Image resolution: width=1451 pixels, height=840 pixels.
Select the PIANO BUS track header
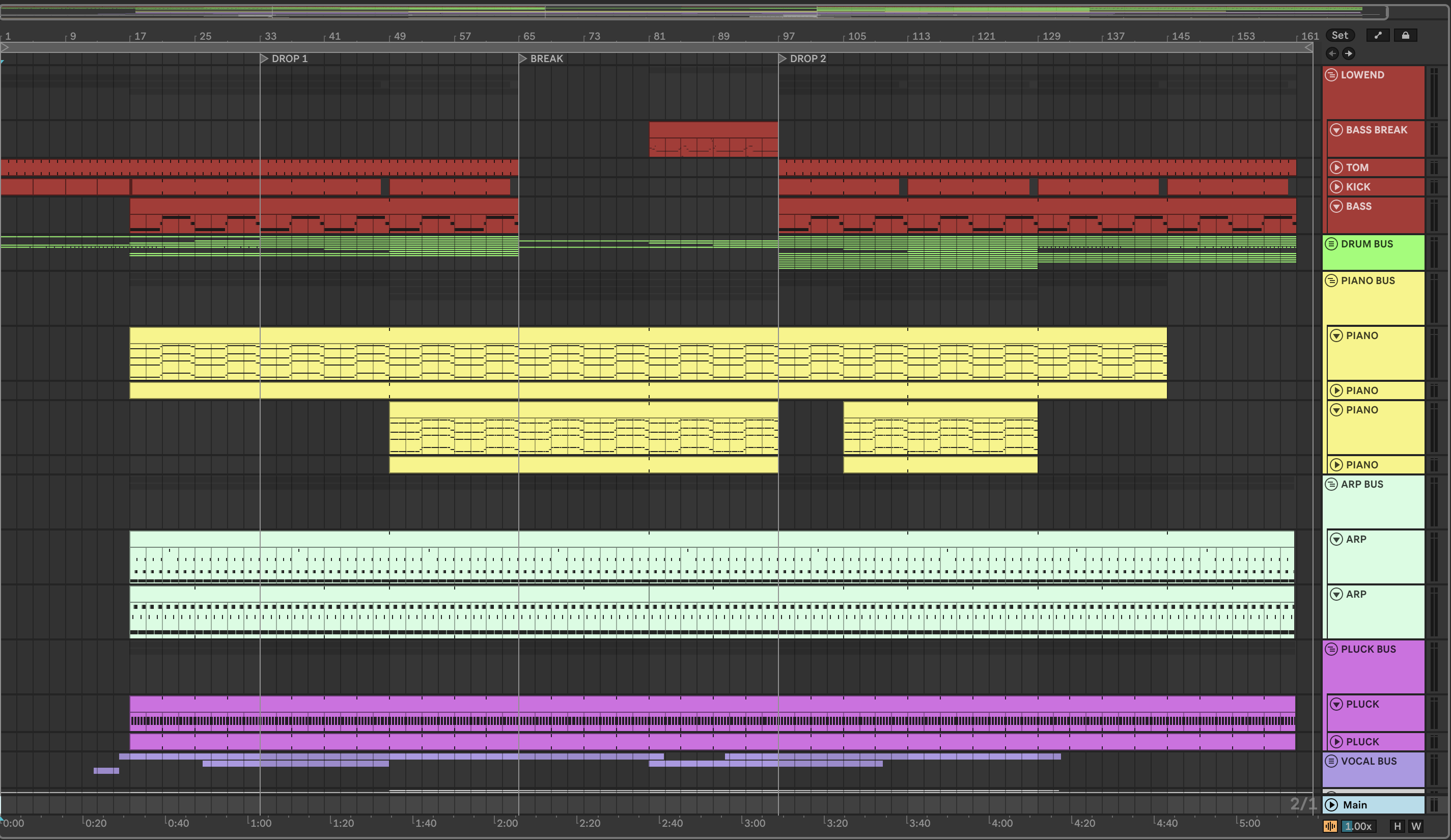1368,281
